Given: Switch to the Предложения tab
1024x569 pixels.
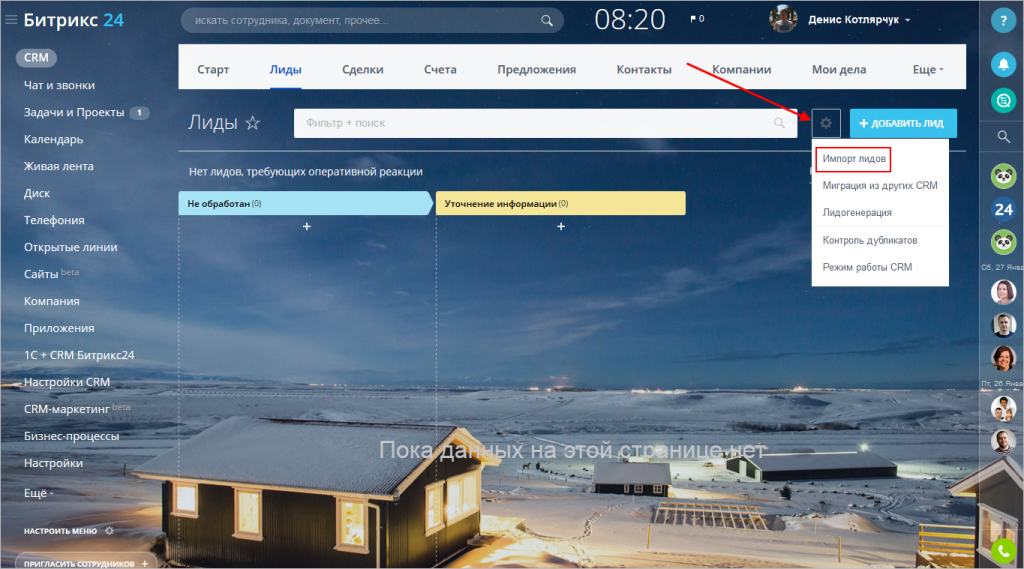Looking at the screenshot, I should tap(537, 69).
